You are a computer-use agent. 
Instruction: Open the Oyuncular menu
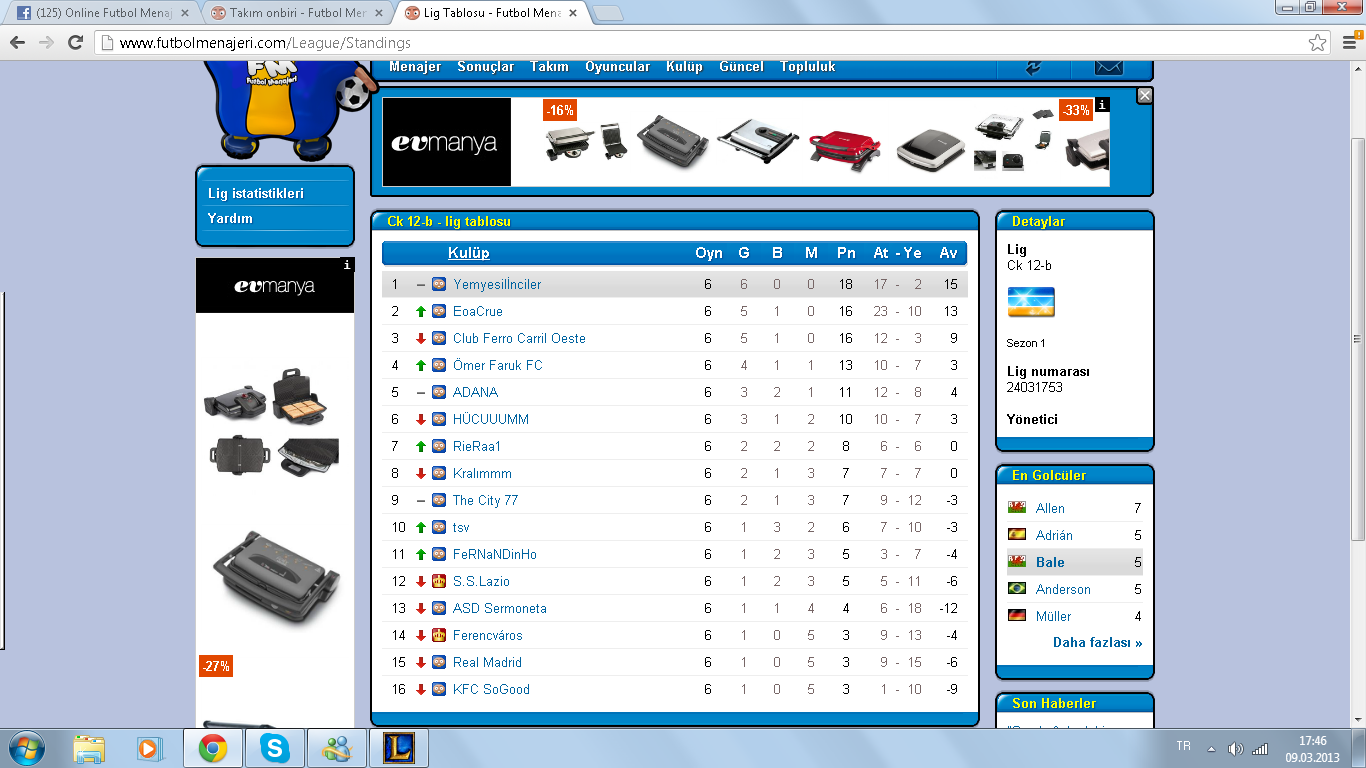pyautogui.click(x=617, y=67)
